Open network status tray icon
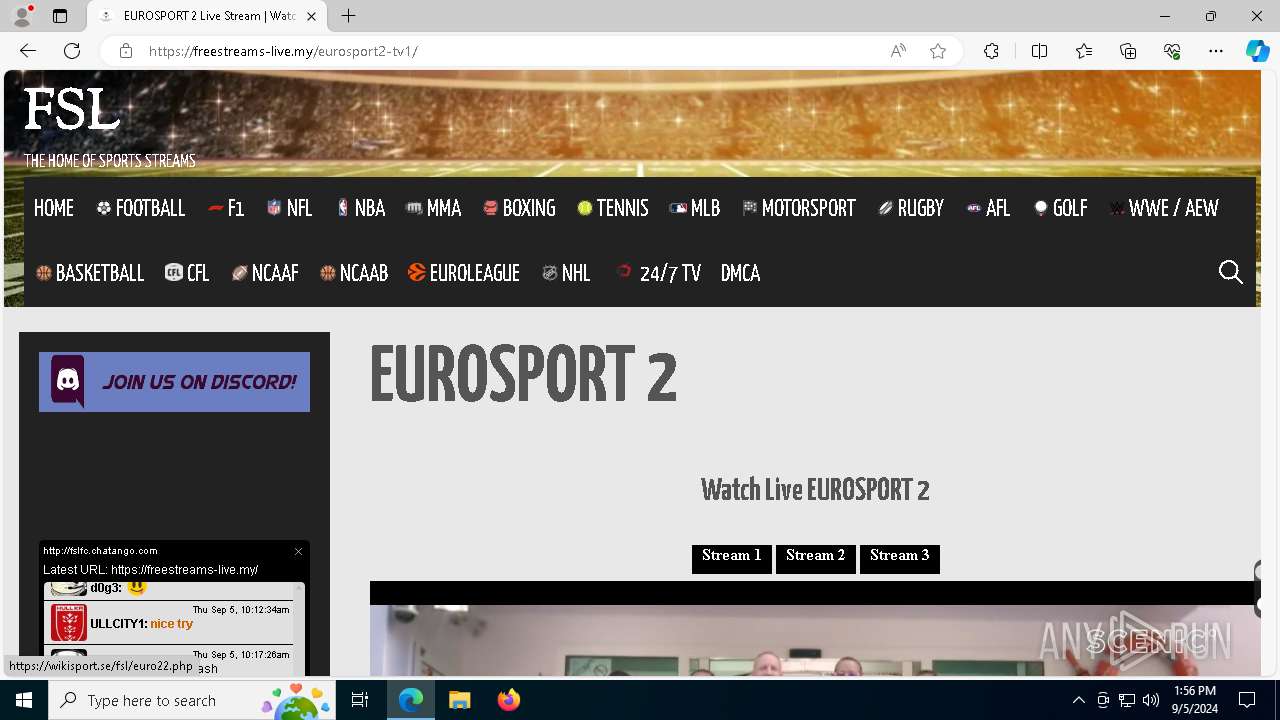1280x720 pixels. [1127, 700]
